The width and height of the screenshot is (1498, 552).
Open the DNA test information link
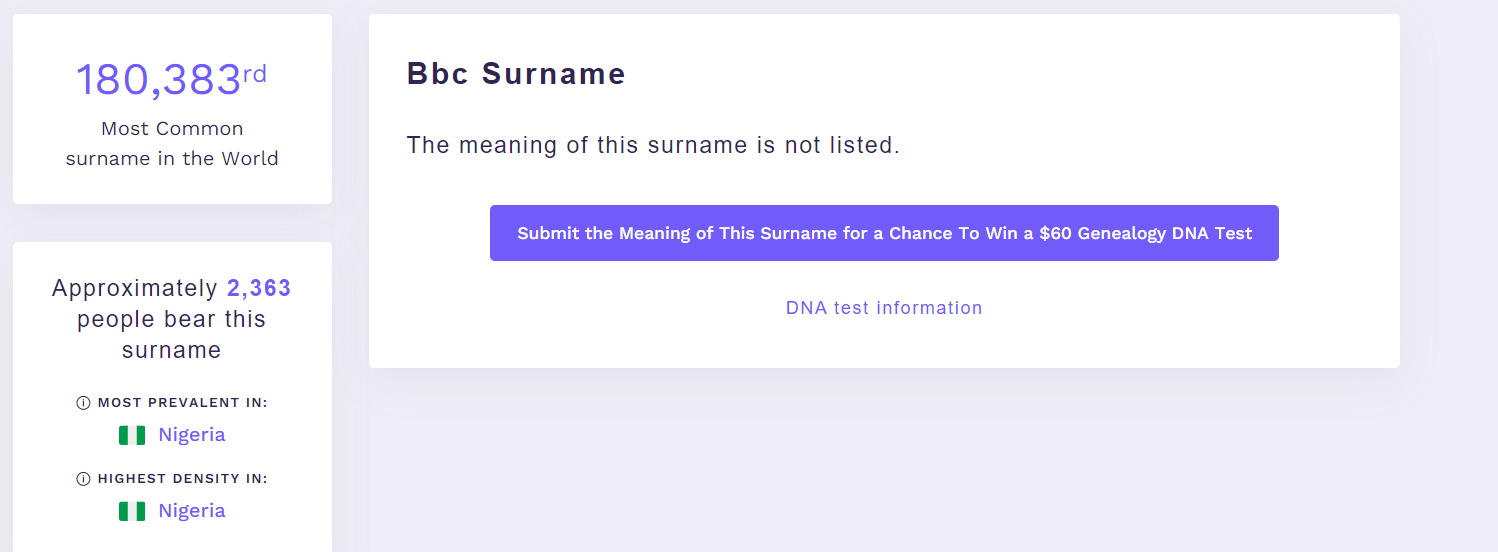[884, 308]
